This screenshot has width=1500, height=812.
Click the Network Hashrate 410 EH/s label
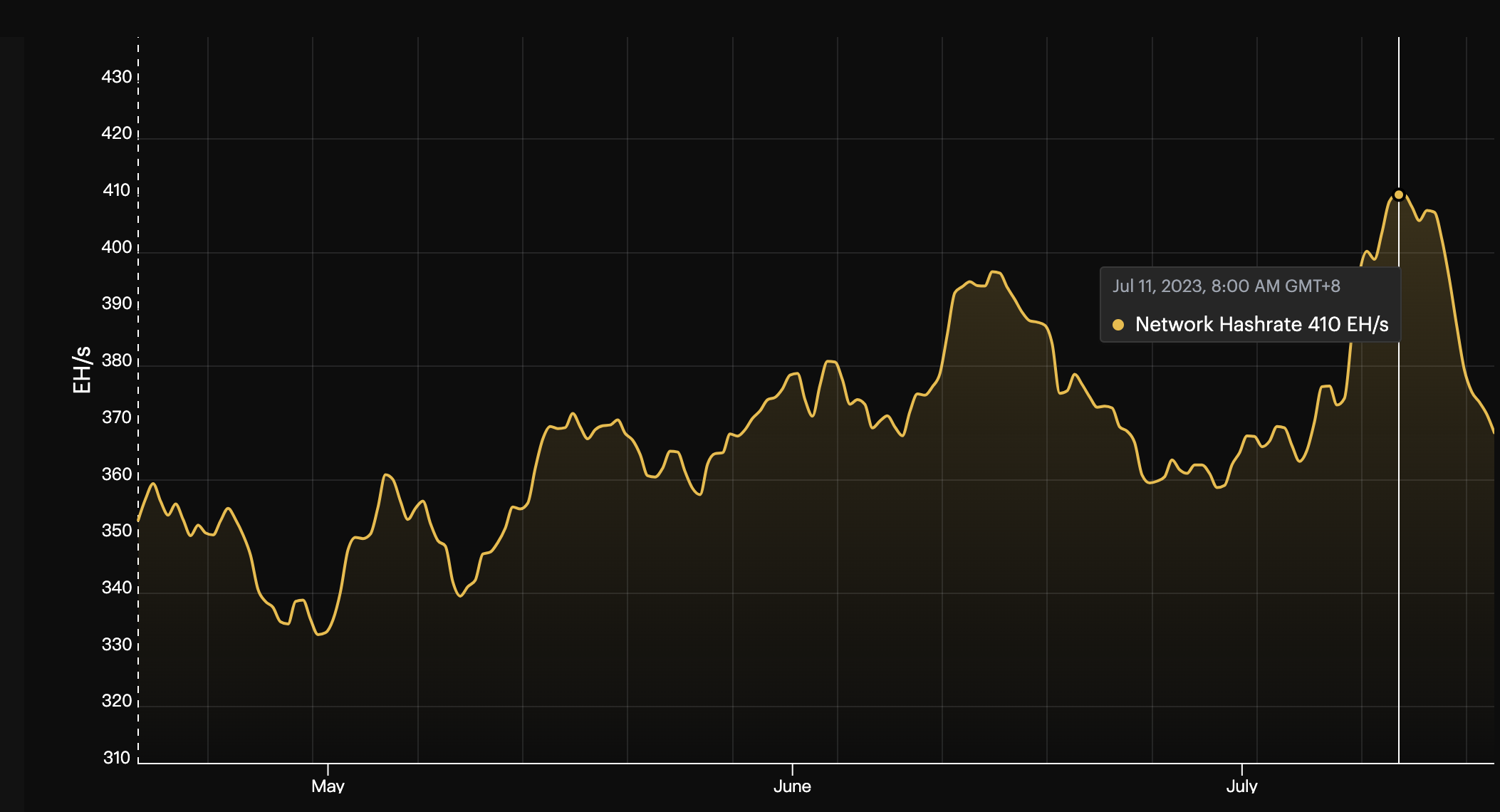1261,325
